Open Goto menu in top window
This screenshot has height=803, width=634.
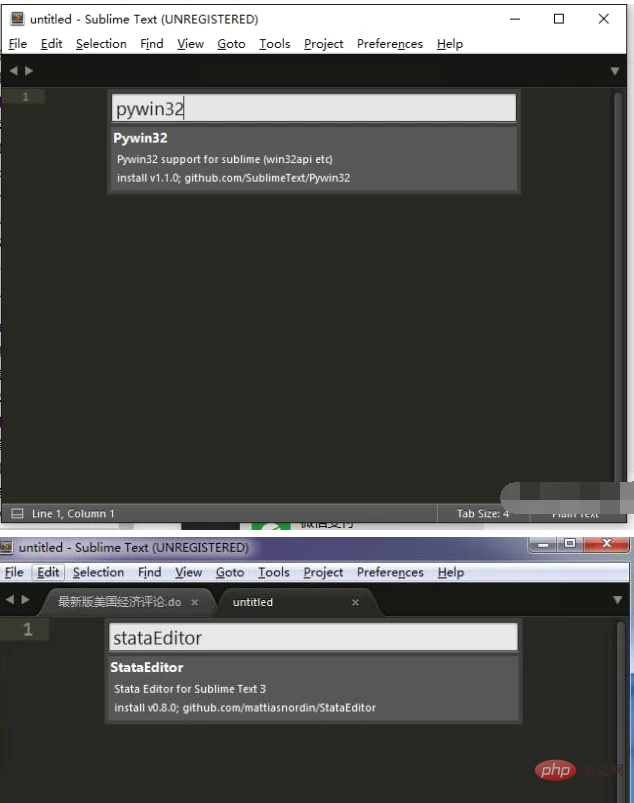(231, 44)
